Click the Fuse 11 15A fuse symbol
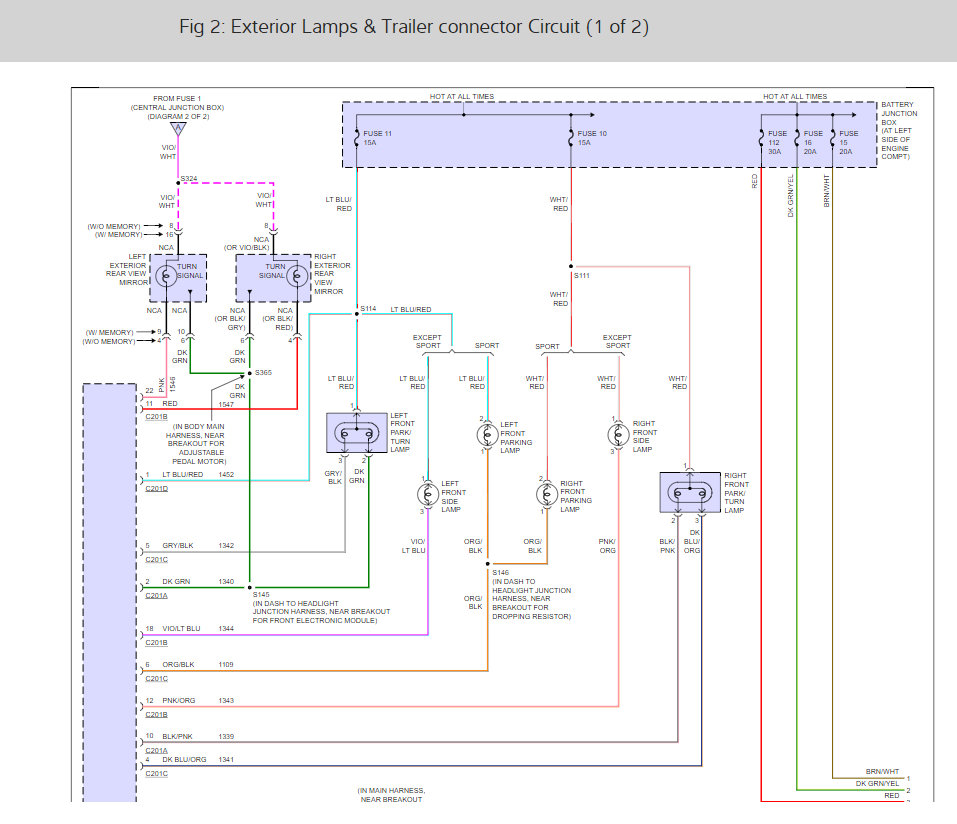The width and height of the screenshot is (957, 824). click(357, 138)
